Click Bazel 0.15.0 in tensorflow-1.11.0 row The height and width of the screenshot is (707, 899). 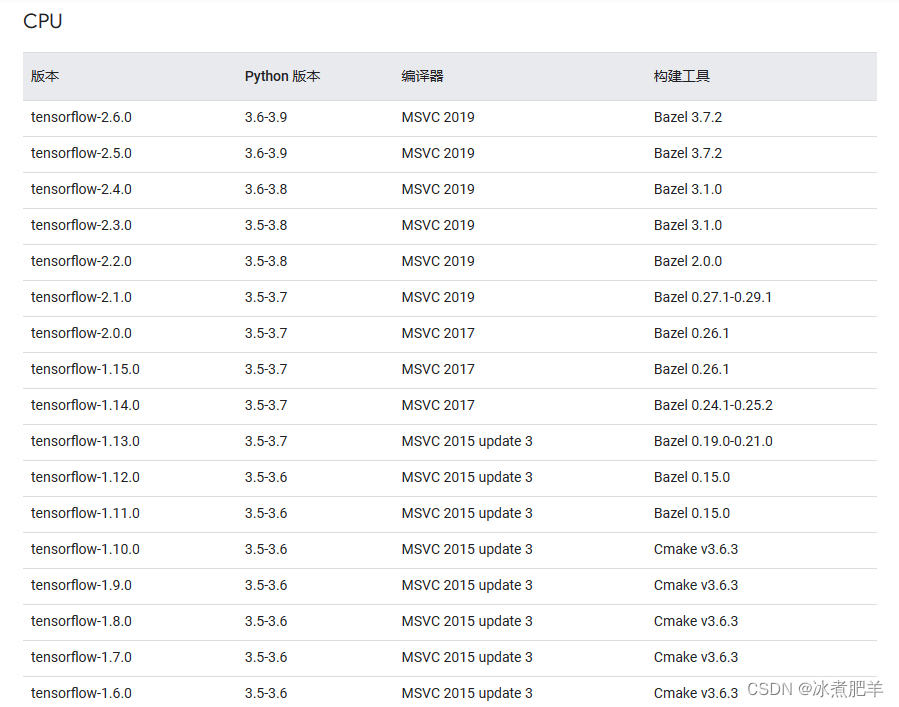(692, 513)
